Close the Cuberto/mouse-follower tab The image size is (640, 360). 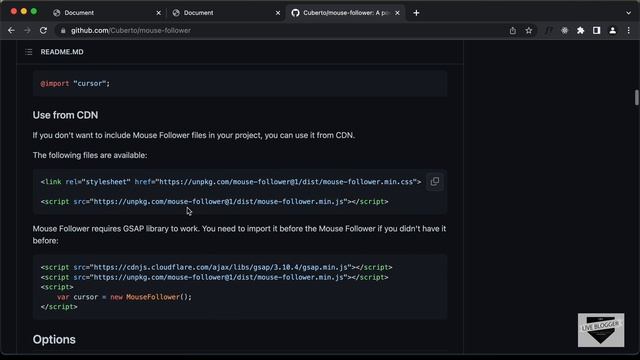pos(397,13)
